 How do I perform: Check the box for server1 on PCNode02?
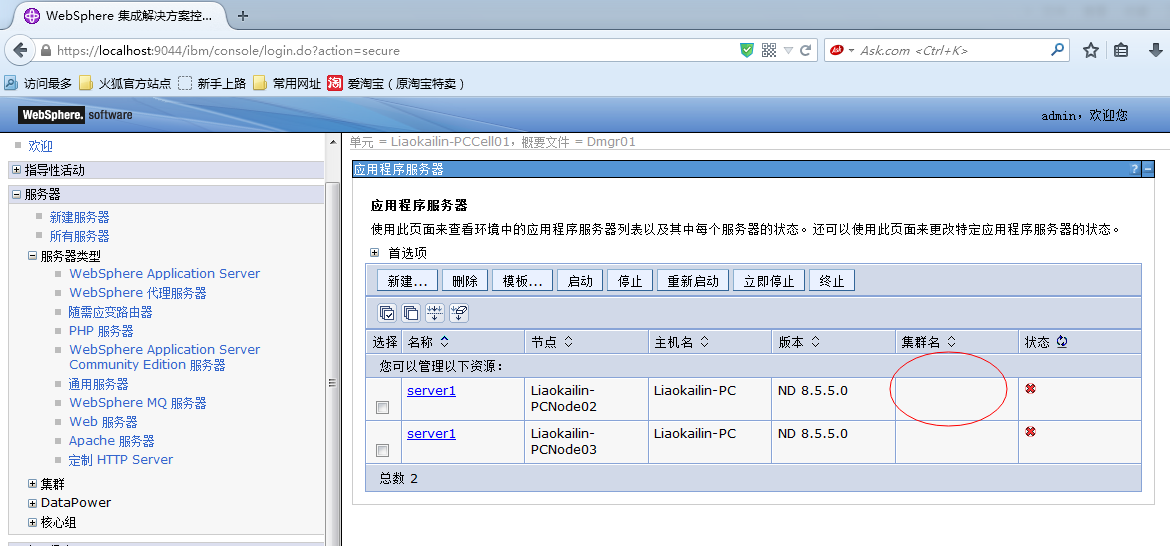pyautogui.click(x=383, y=407)
